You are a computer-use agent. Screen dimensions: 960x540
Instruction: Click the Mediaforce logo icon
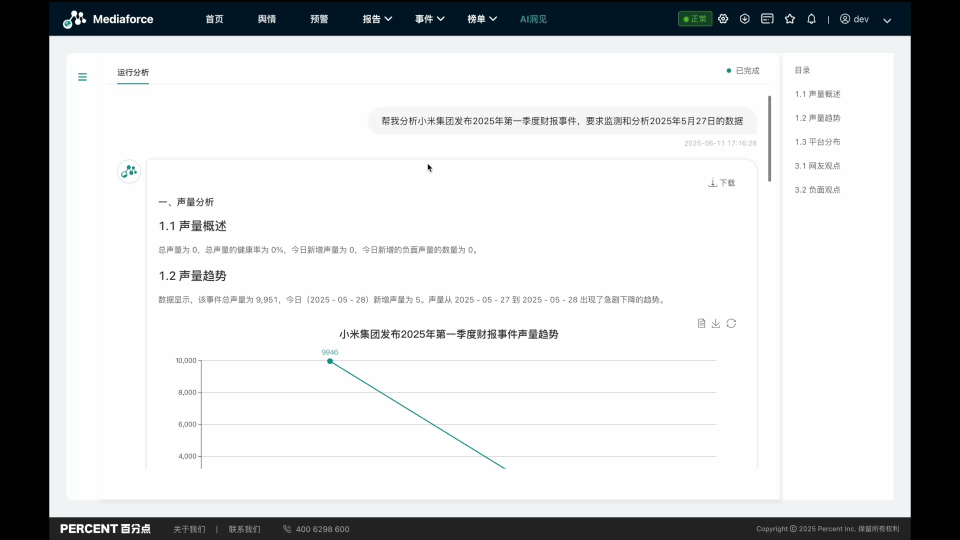coord(74,19)
